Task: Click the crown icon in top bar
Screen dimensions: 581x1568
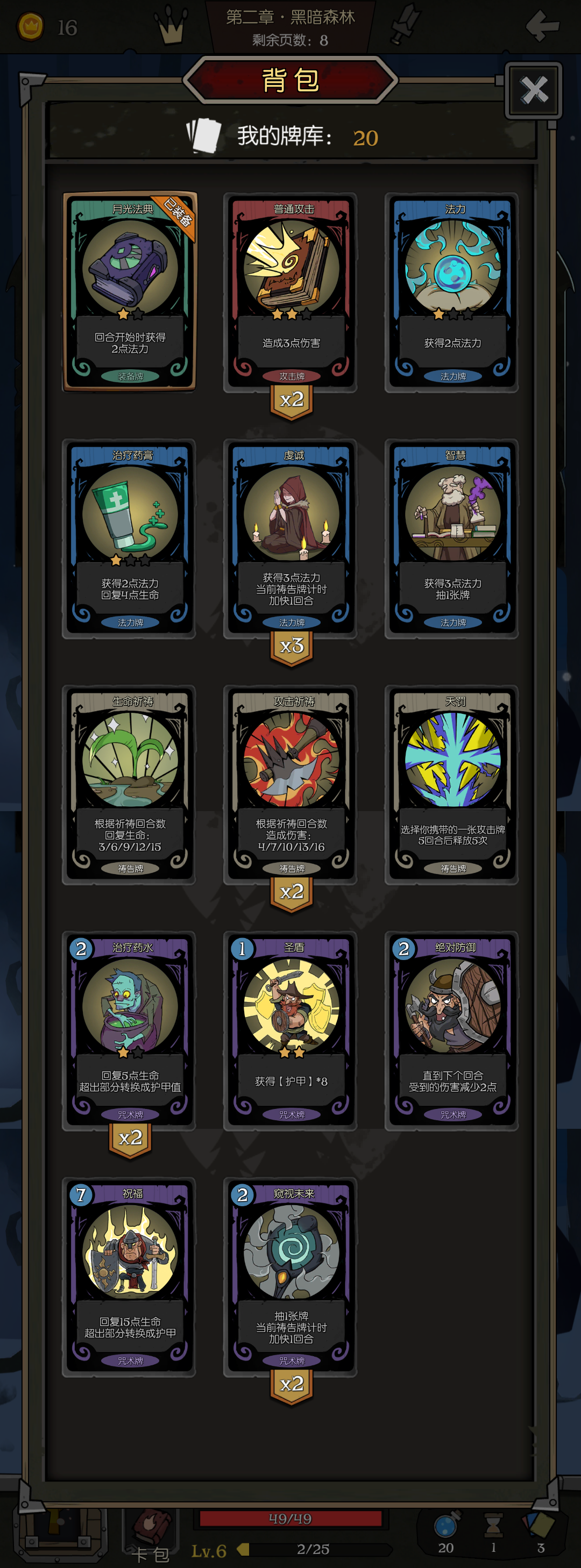Action: pyautogui.click(x=171, y=26)
